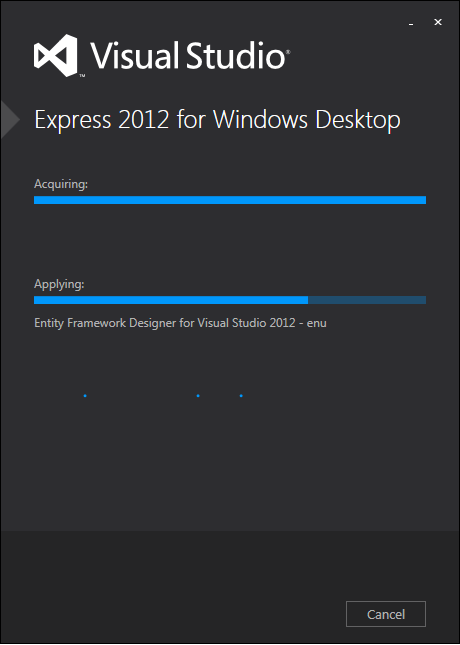Viewport: 460px width, 645px height.
Task: Click the Visual Studio title text
Action: pos(187,55)
